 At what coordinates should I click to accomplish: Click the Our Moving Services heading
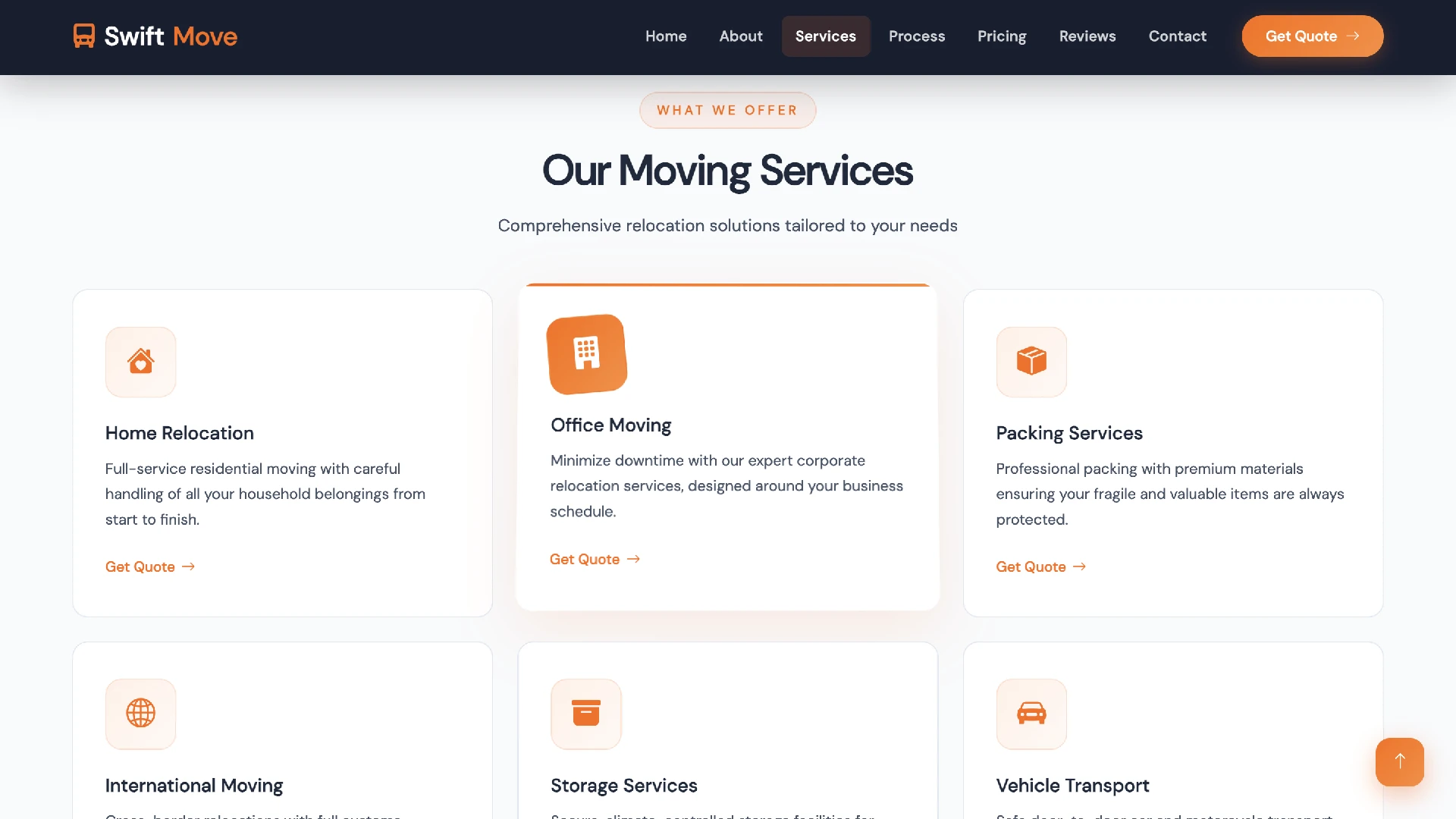pos(728,171)
